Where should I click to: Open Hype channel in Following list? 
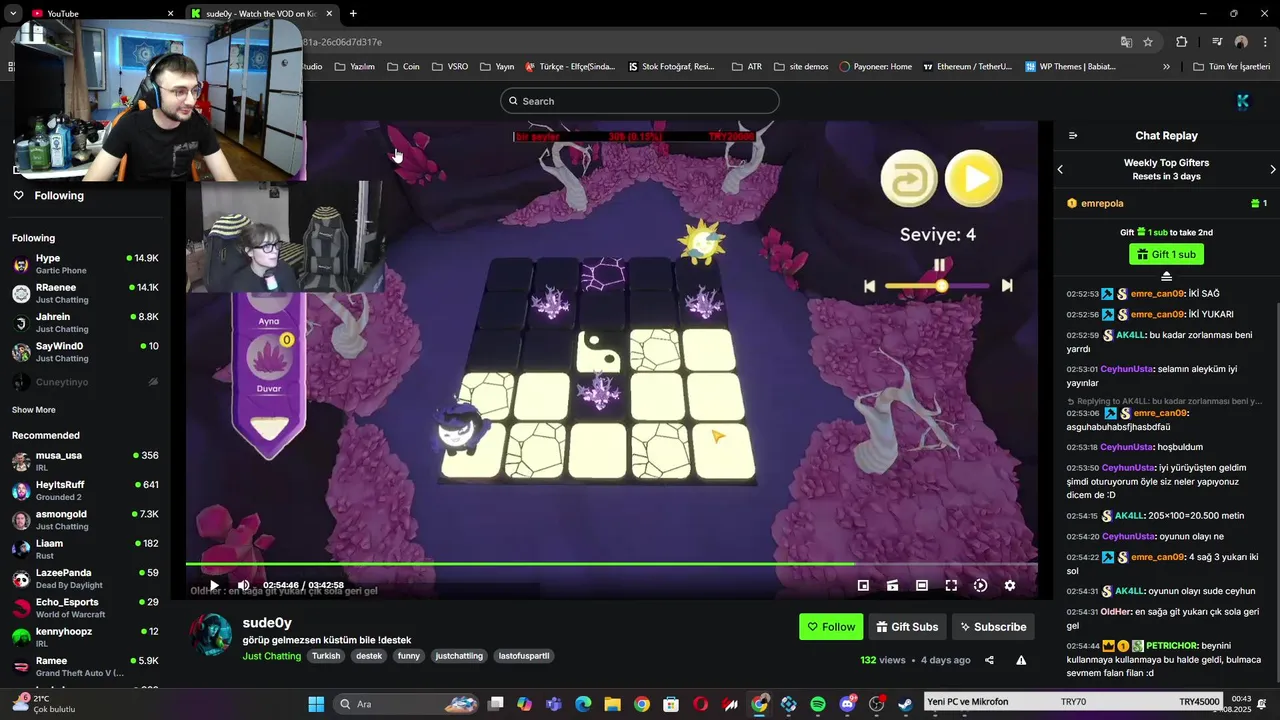click(x=85, y=264)
